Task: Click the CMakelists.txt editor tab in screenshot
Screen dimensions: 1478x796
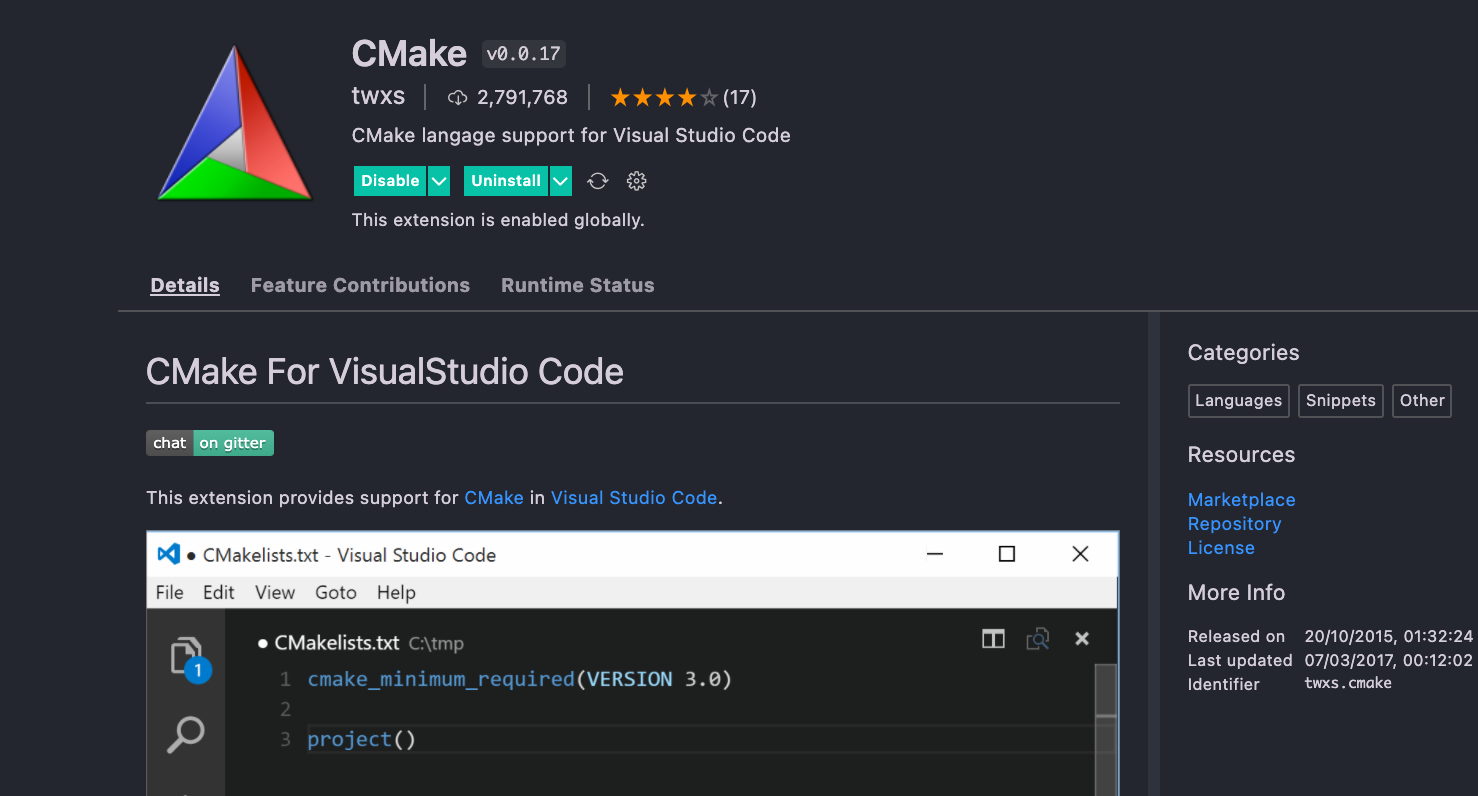Action: click(x=360, y=643)
